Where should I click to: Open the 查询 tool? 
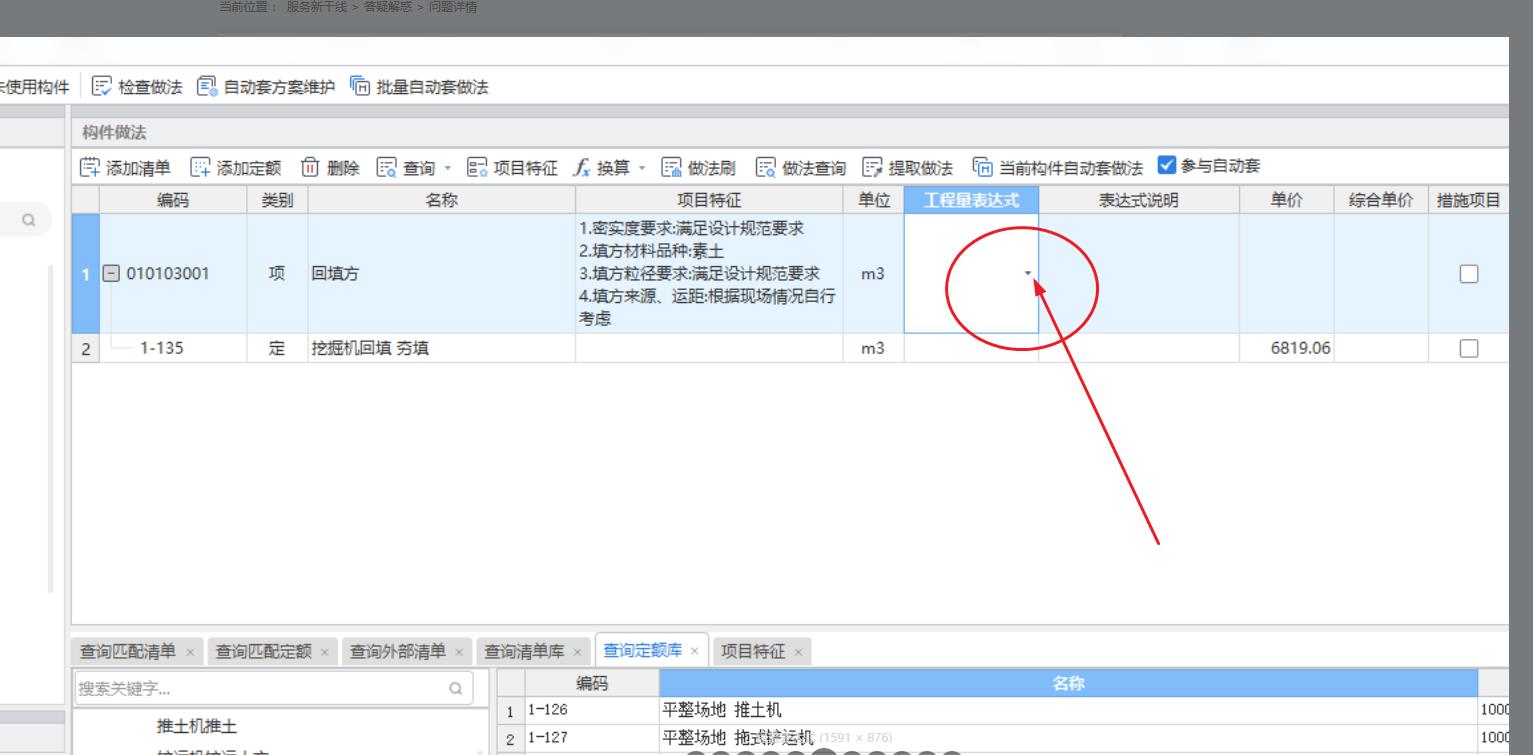(405, 167)
